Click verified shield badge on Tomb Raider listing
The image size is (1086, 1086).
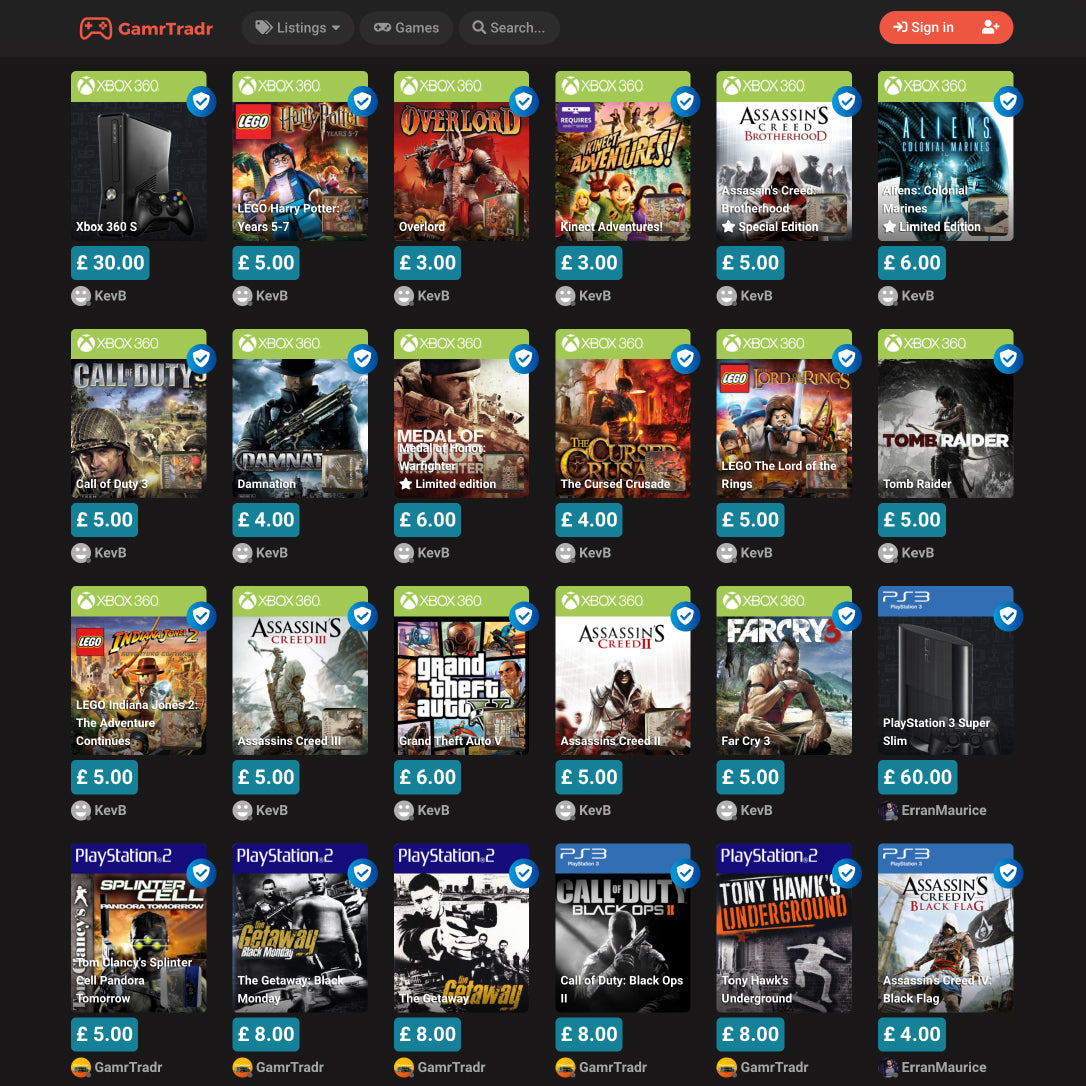(x=1008, y=359)
